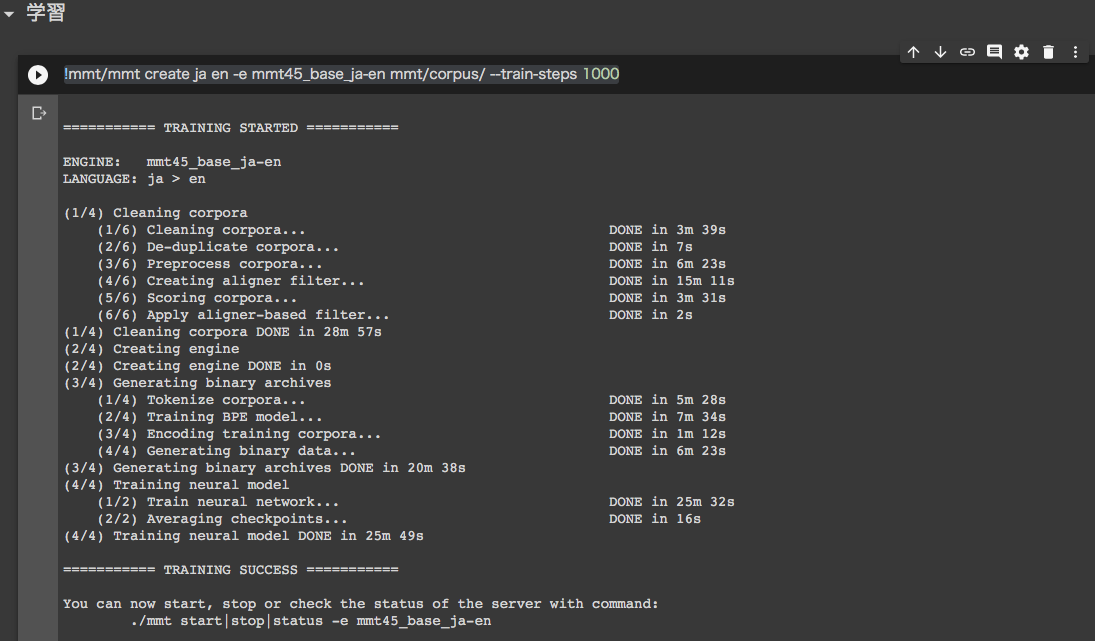
Task: Click the TRAINING SUCCESS output line
Action: [230, 570]
